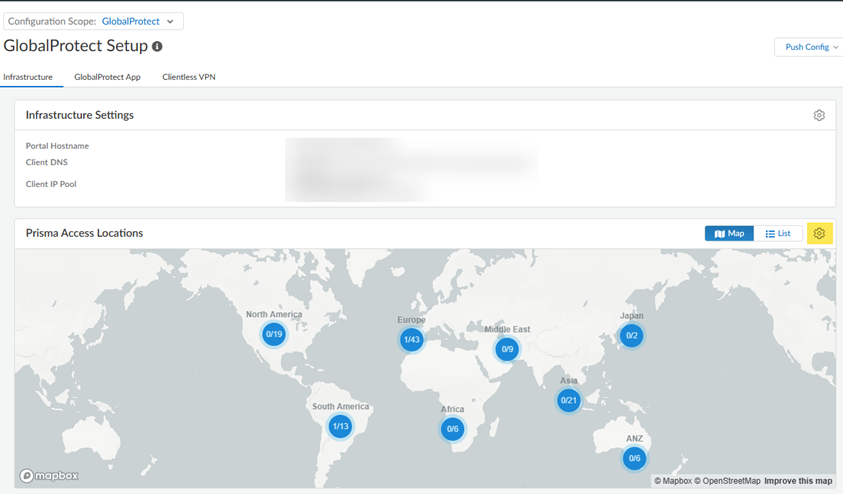Open OpenStreetMap attribution link
The width and height of the screenshot is (843, 495).
(727, 481)
